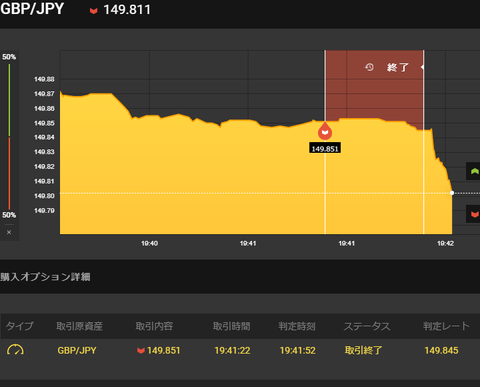Click the green portion of sentiment bar

pos(9,100)
